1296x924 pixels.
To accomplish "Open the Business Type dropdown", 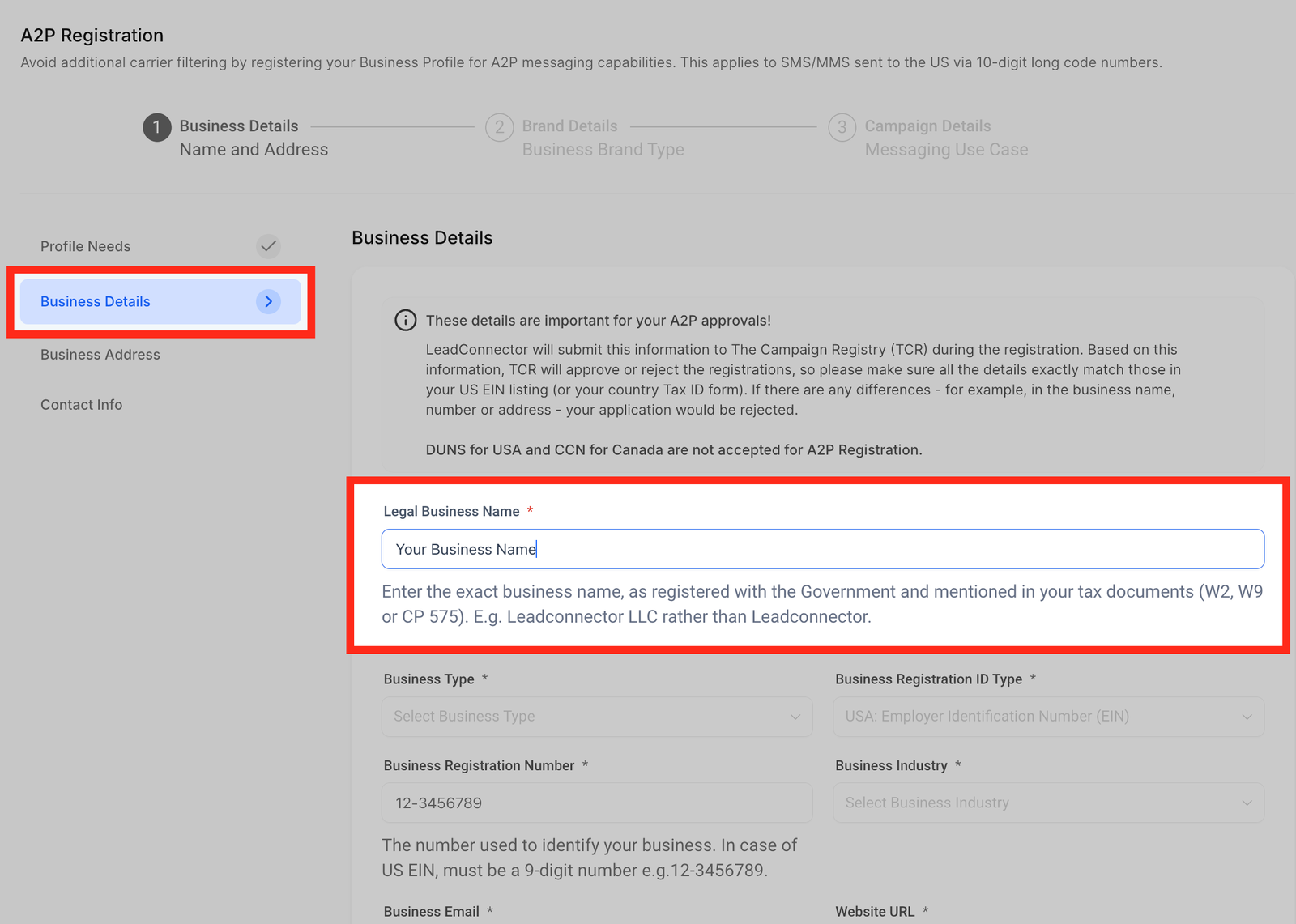I will pyautogui.click(x=596, y=717).
